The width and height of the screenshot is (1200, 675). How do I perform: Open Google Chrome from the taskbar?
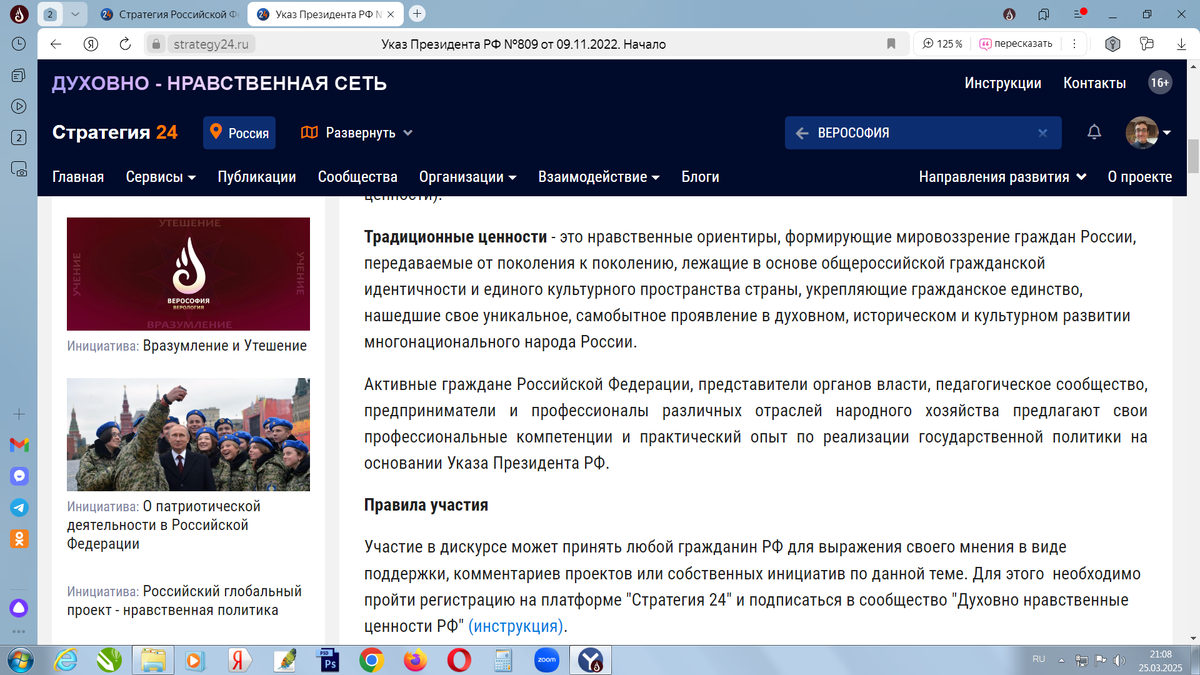tap(371, 660)
